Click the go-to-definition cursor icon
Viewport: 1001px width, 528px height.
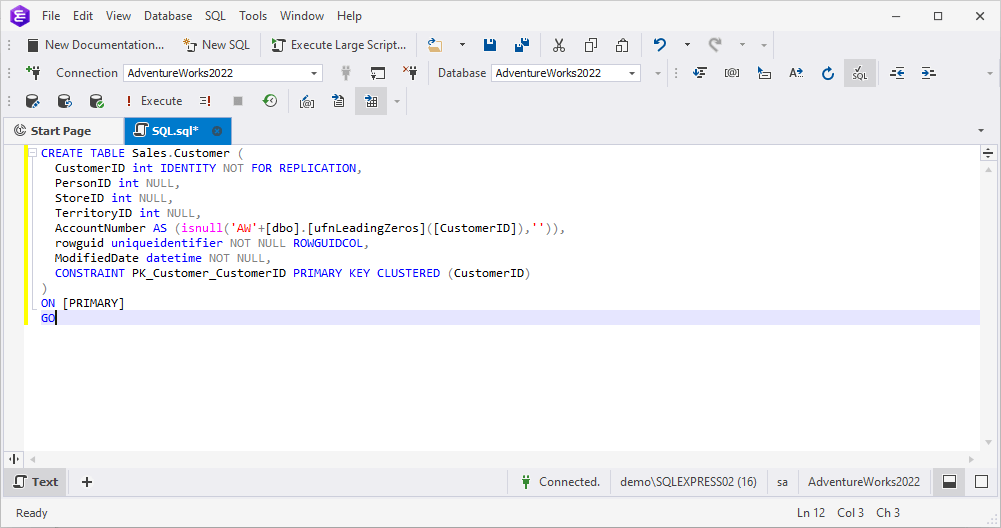[x=764, y=73]
